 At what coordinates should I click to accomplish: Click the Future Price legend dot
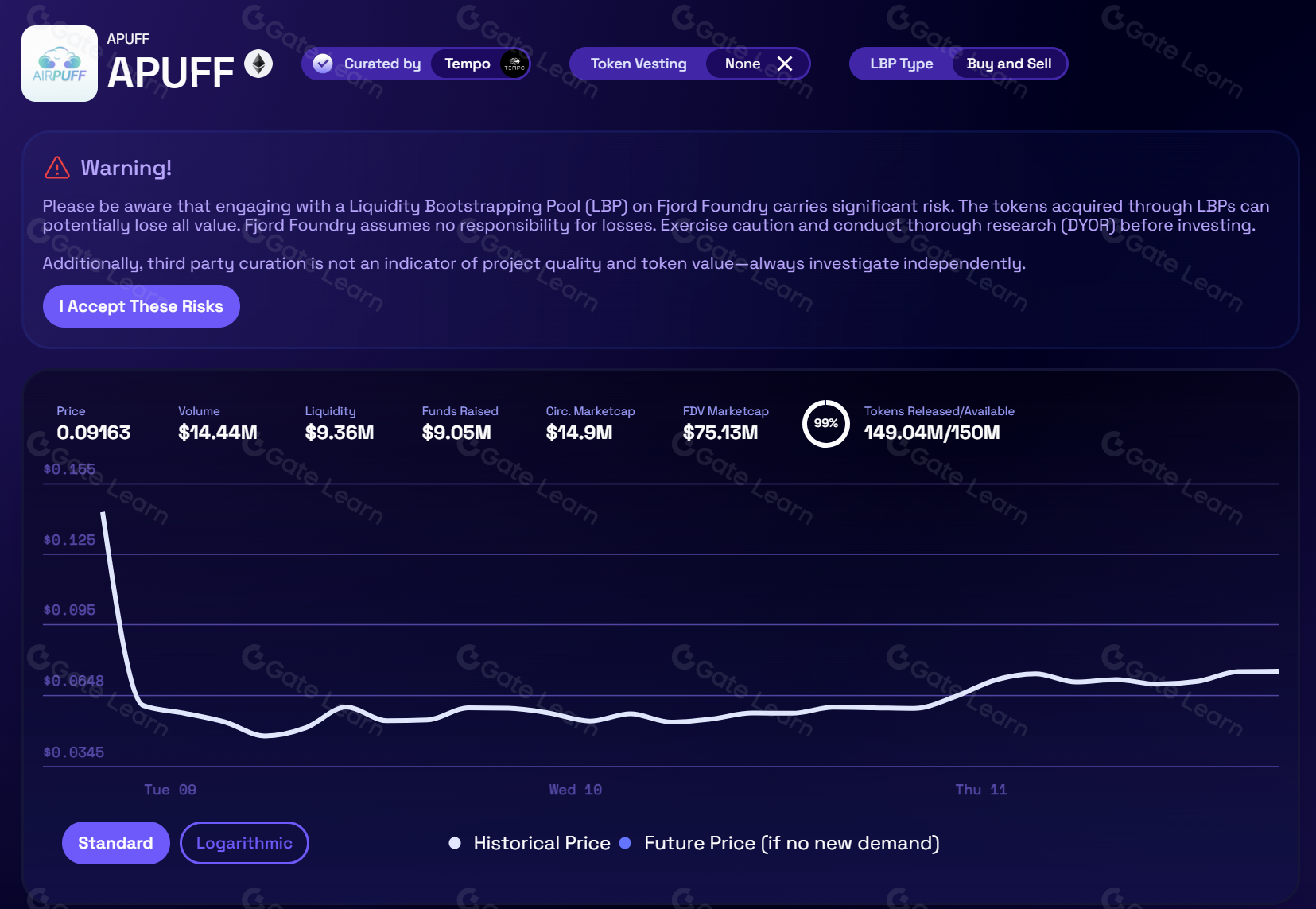click(625, 843)
